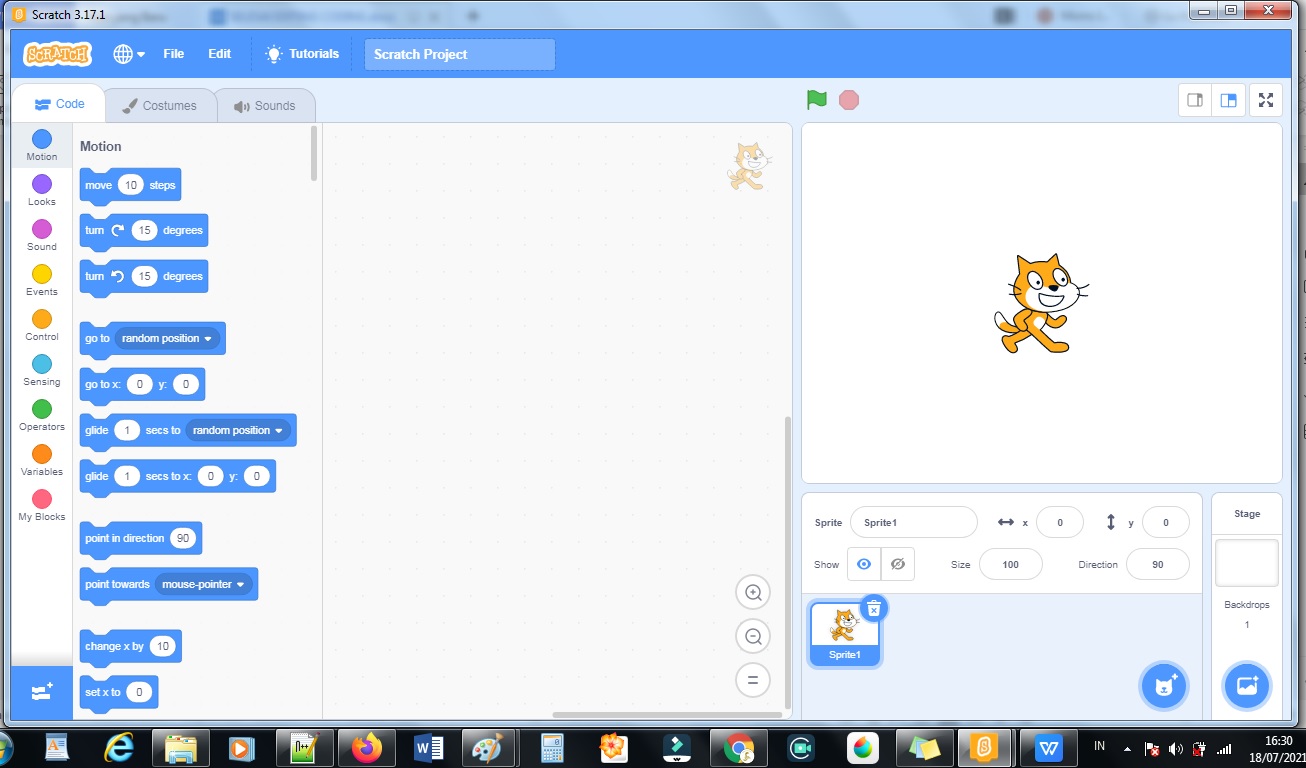This screenshot has height=768, width=1306.
Task: Select the Control block category
Action: (x=41, y=320)
